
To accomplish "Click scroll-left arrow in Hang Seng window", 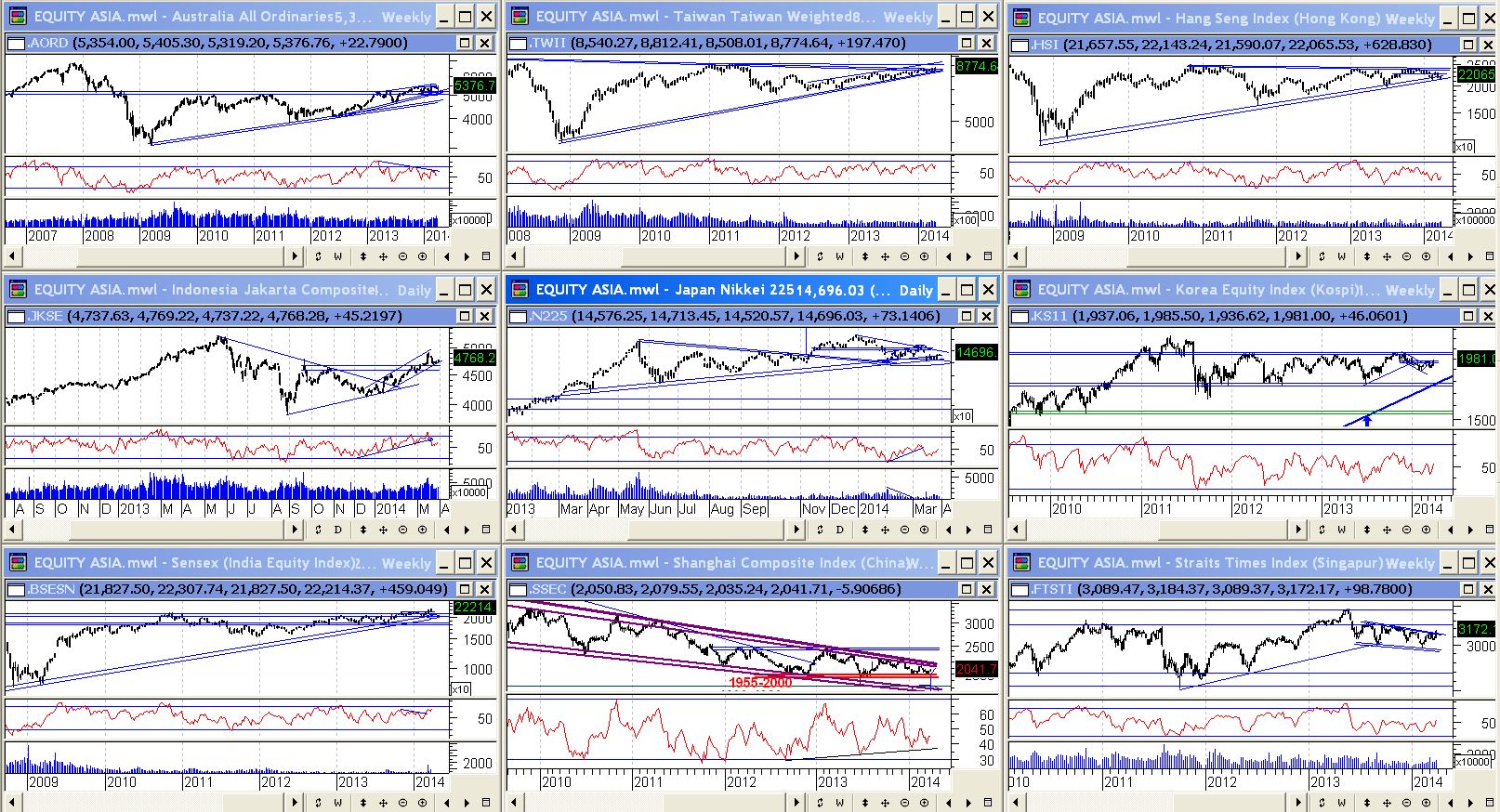I will pyautogui.click(x=1017, y=256).
